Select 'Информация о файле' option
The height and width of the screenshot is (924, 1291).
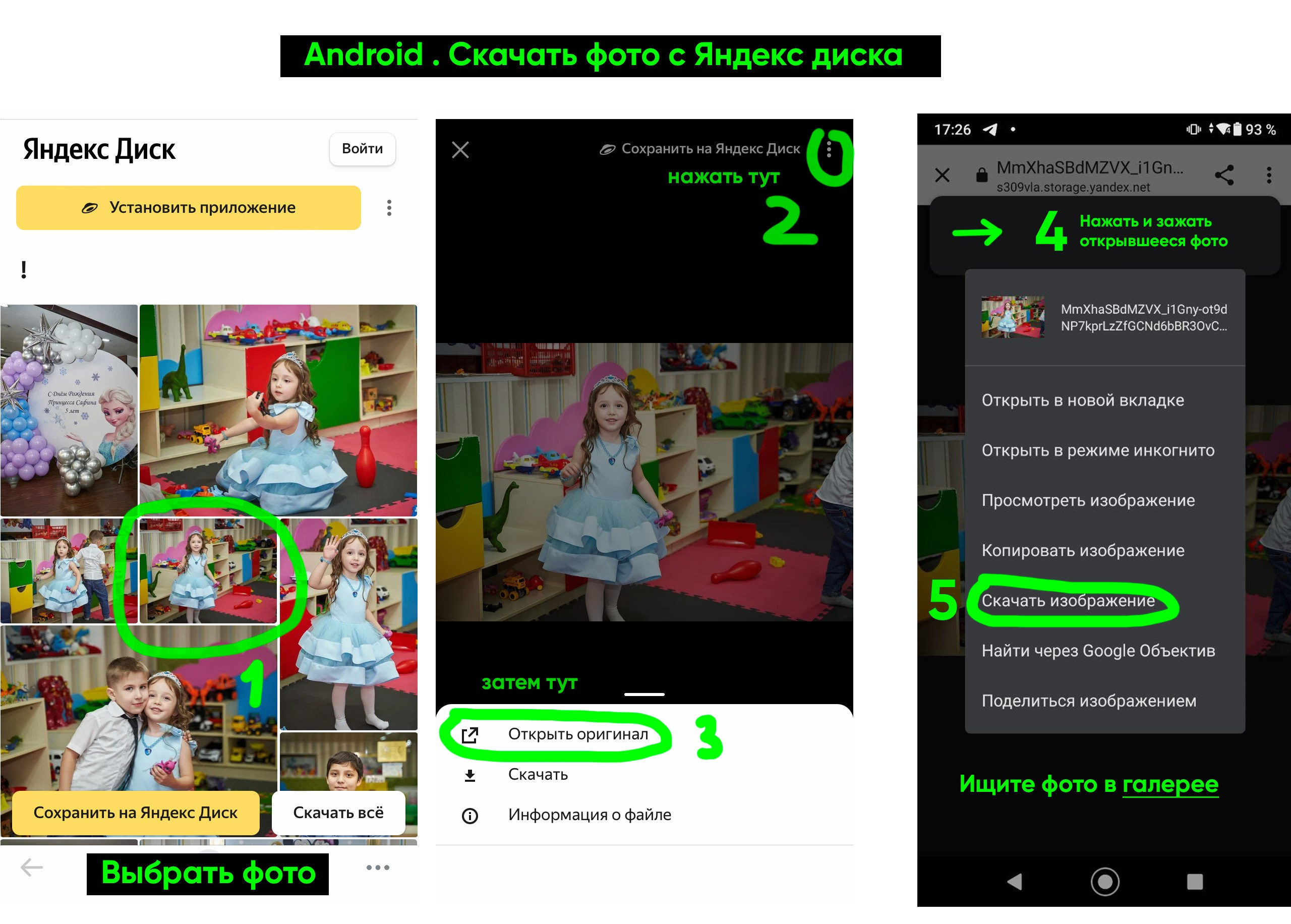point(589,815)
